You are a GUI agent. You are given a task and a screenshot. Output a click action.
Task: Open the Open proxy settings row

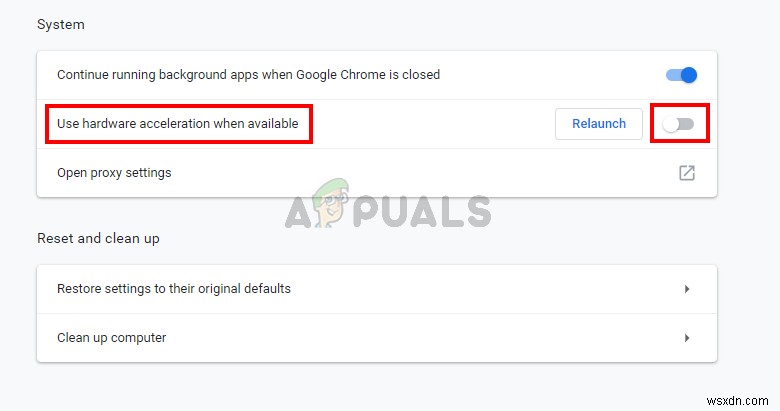point(377,173)
